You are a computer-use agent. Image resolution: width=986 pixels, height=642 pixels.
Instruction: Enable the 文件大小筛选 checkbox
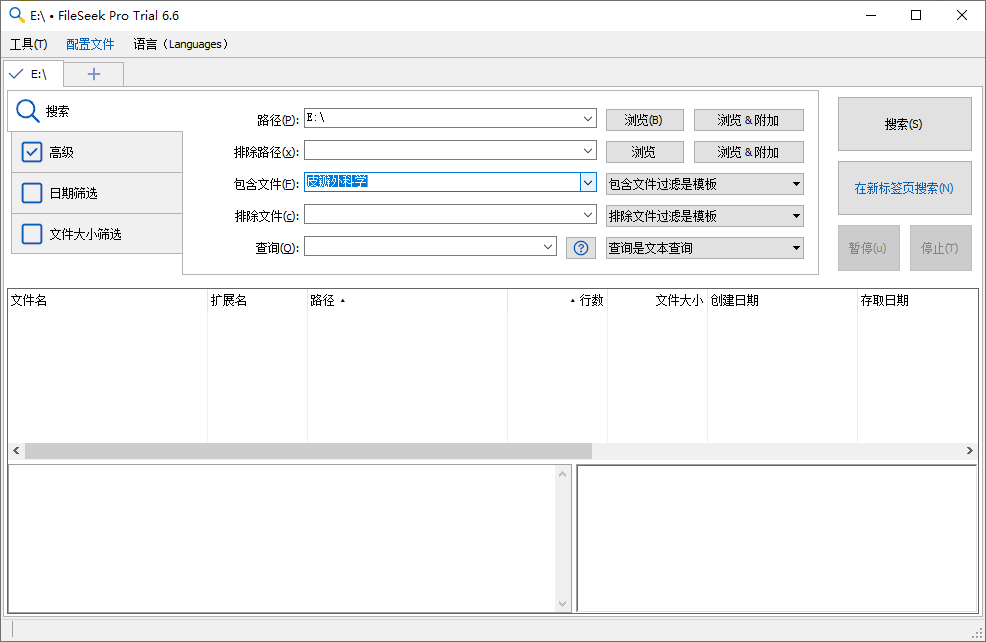click(x=31, y=234)
